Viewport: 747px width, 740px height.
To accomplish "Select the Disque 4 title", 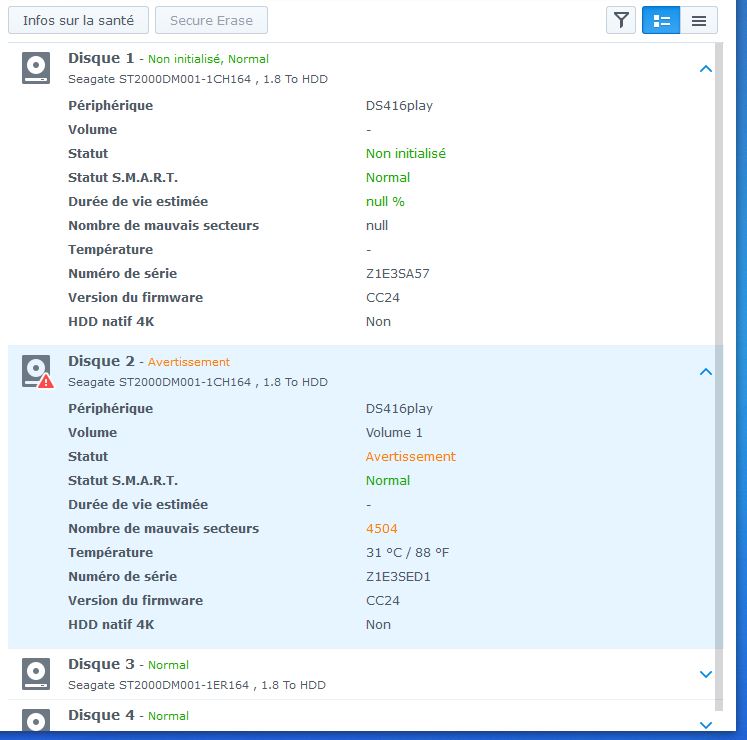I will 101,715.
